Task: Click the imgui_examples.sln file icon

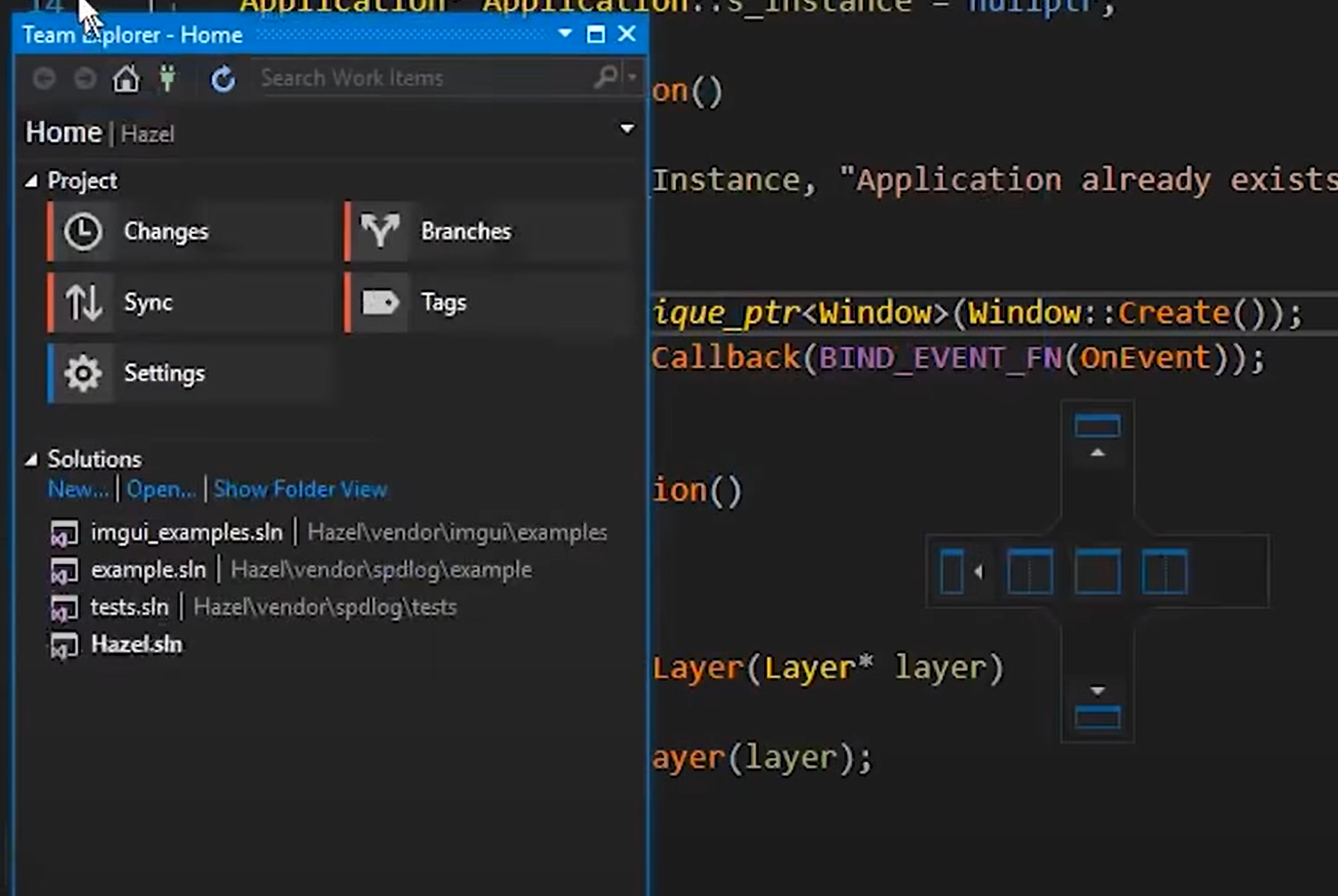Action: point(64,533)
